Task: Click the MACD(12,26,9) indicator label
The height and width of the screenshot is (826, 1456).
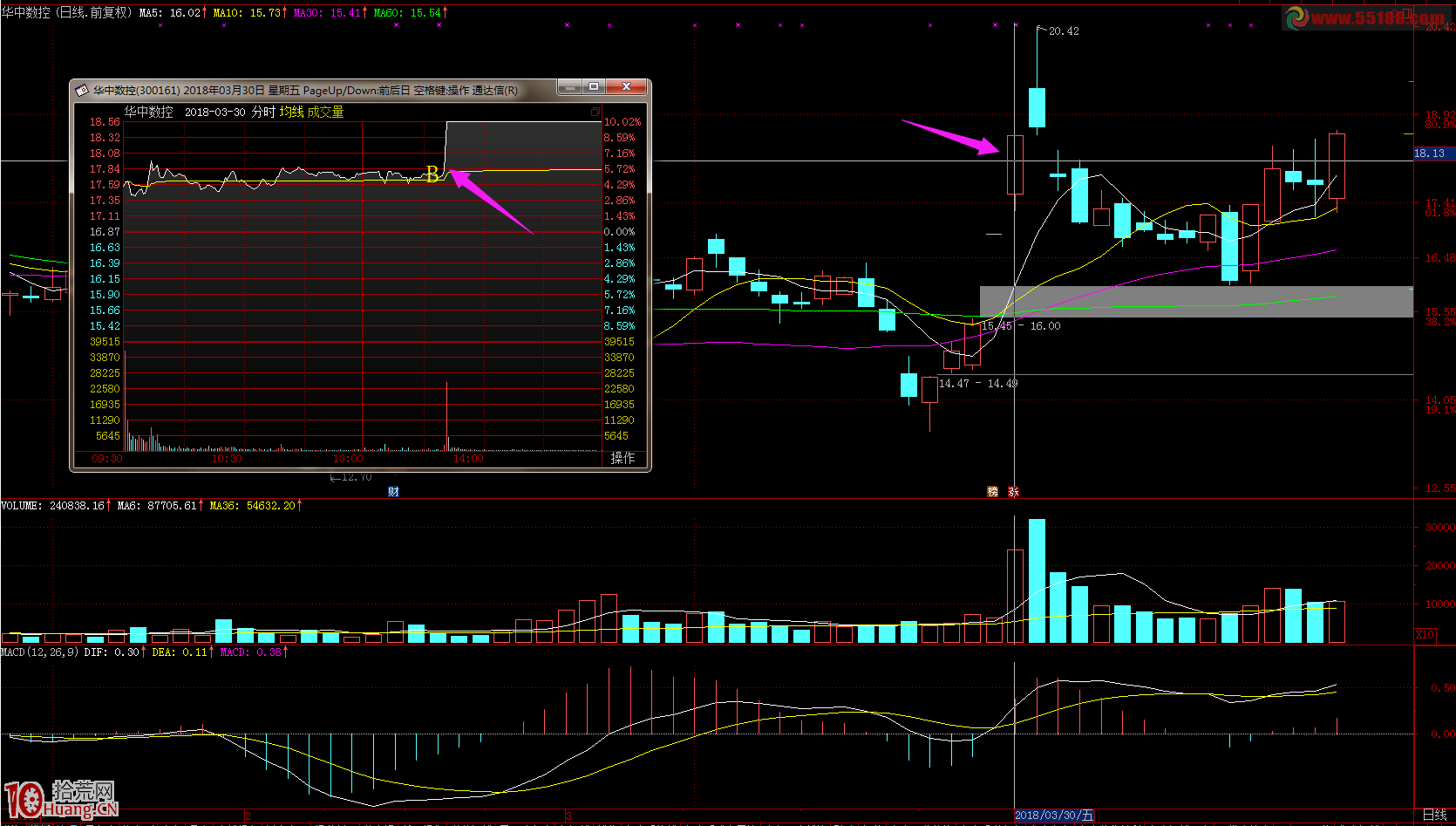Action: [x=40, y=652]
